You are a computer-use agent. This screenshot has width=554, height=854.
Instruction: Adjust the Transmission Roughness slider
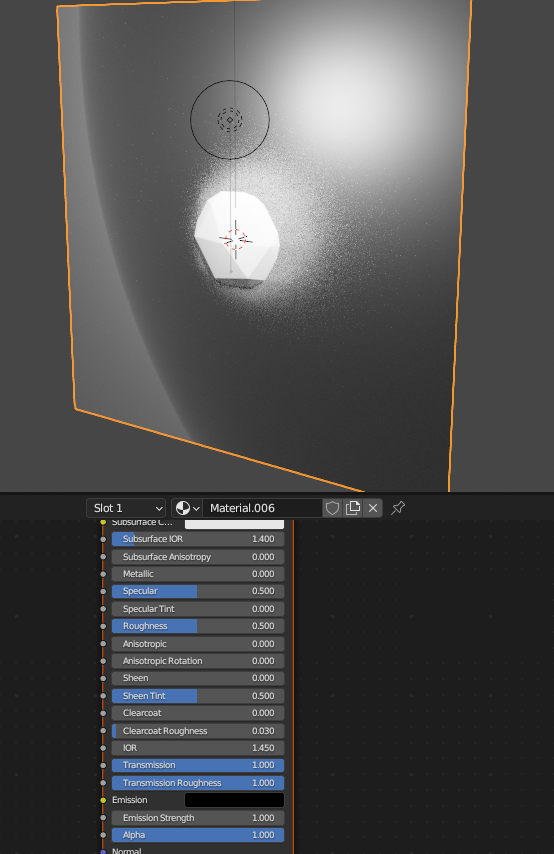(x=198, y=783)
